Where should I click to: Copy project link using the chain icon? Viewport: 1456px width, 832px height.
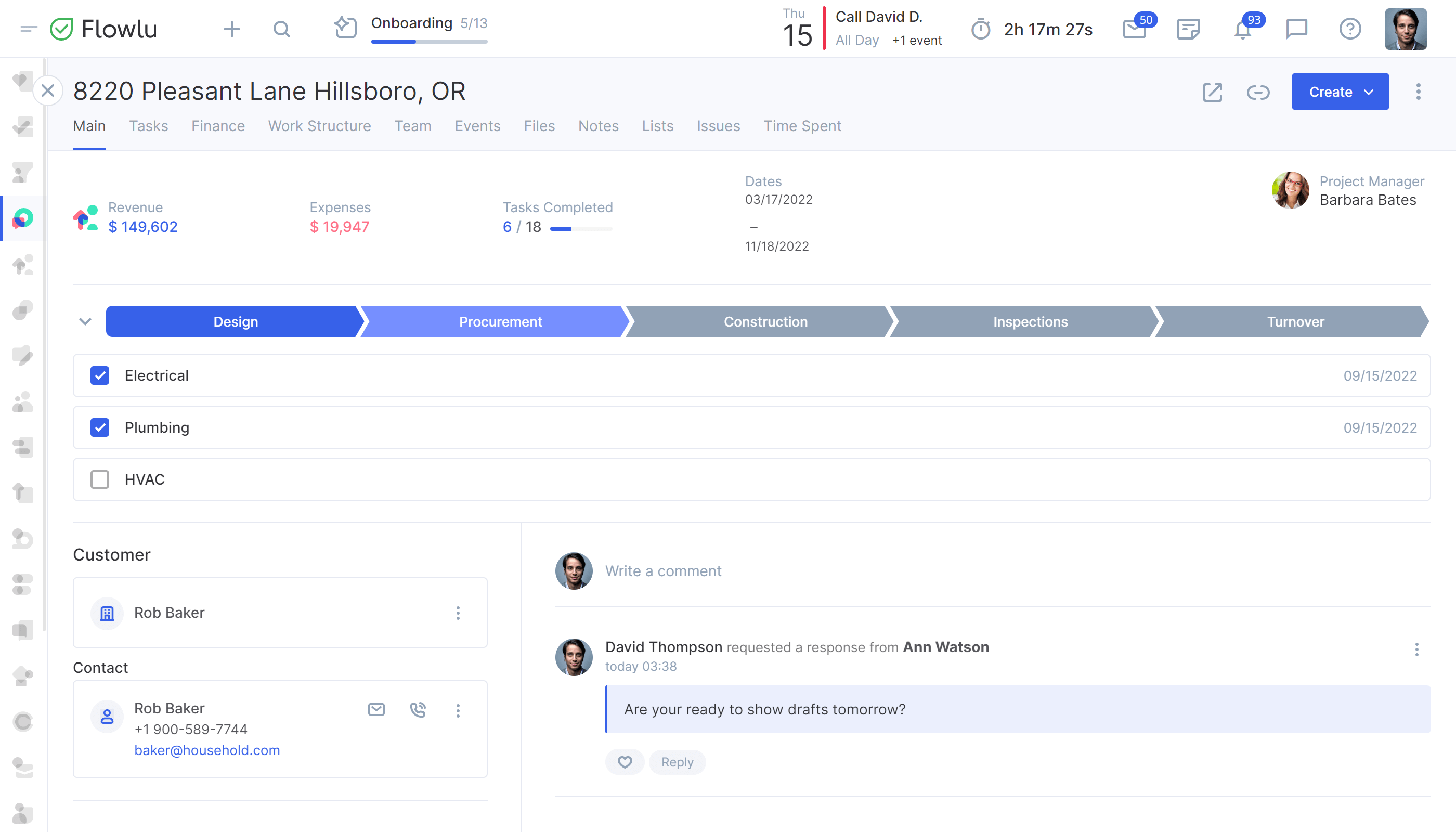(x=1258, y=92)
